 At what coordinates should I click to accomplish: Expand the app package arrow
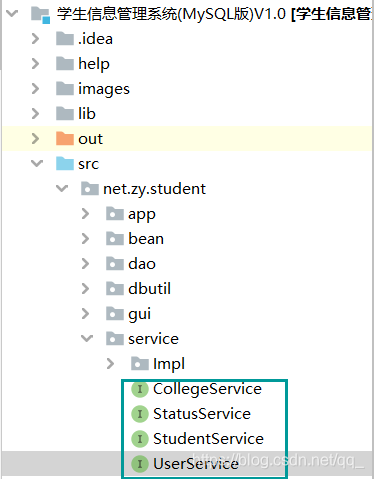click(x=86, y=214)
